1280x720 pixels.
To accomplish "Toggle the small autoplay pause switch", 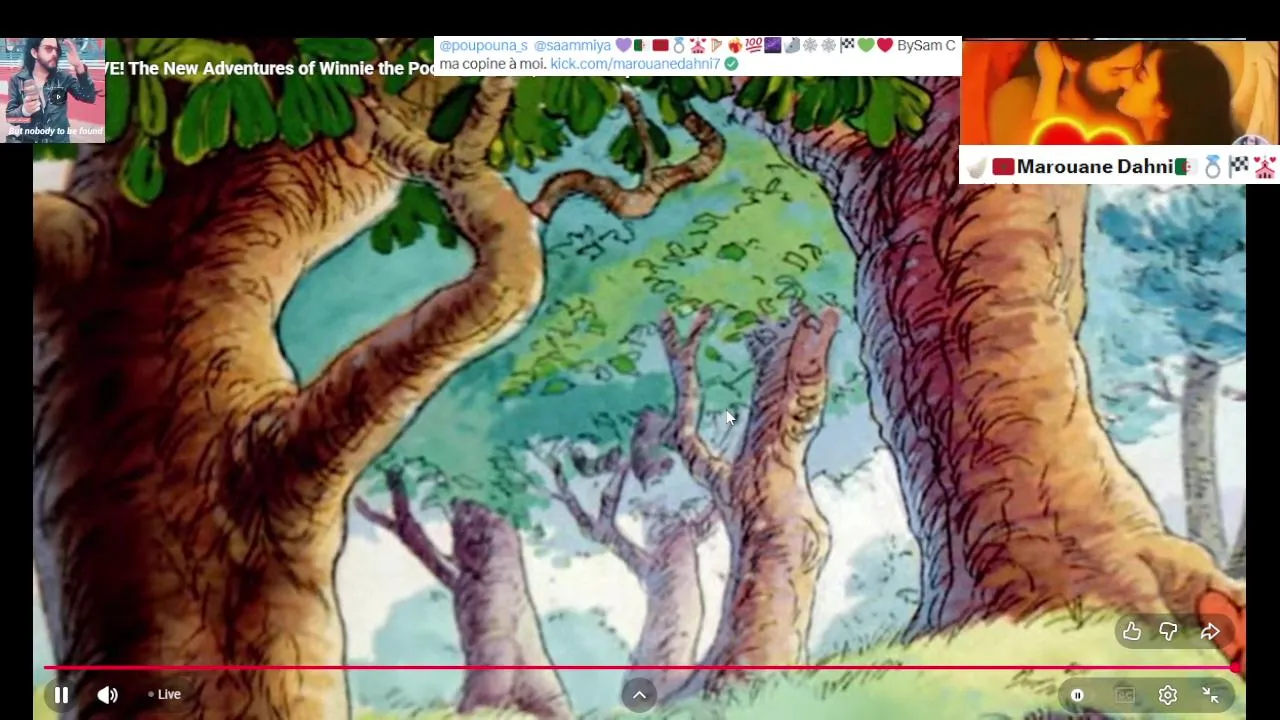I will (x=1078, y=695).
